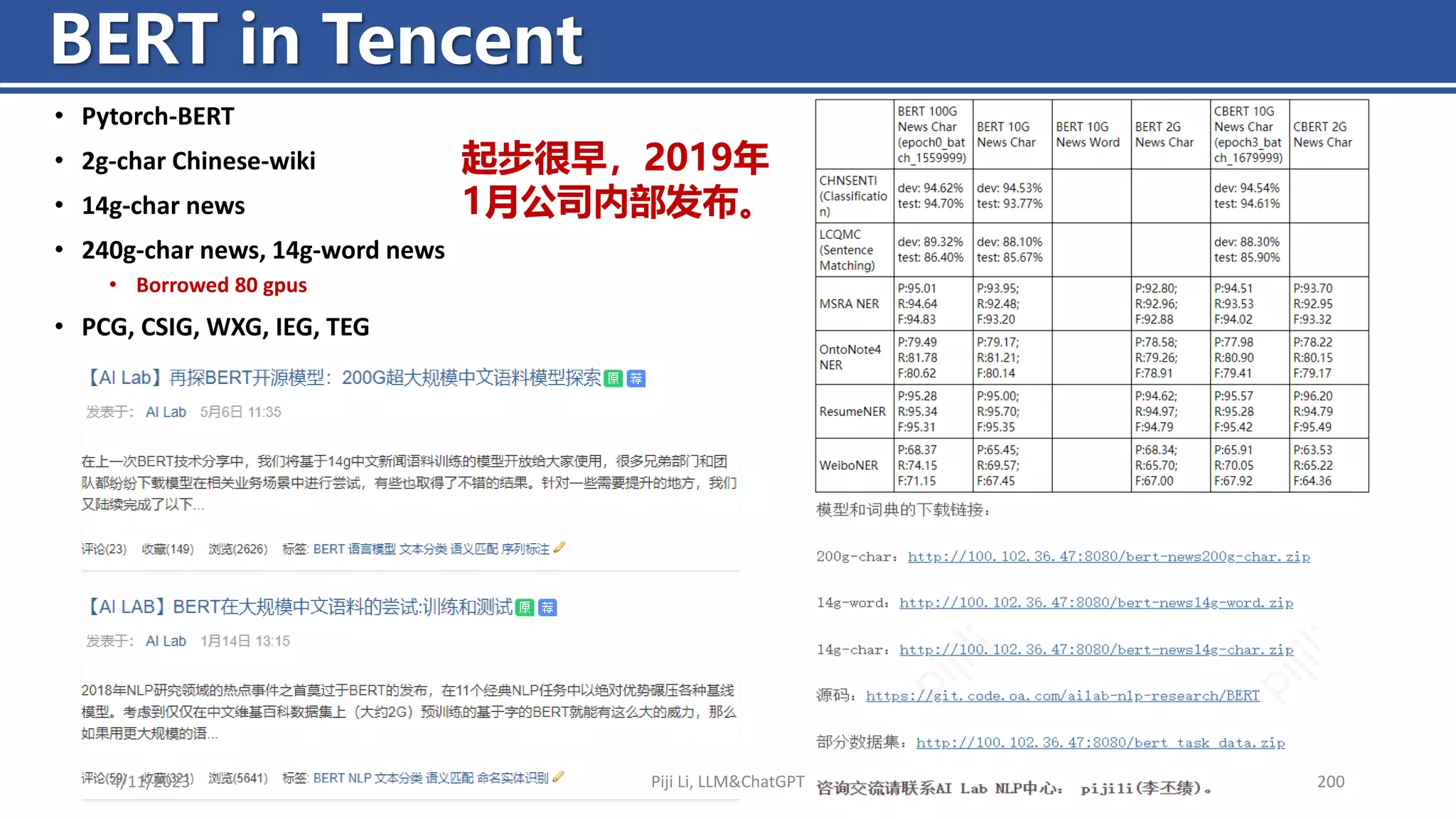Click the 5月6日 11:35 post date
Viewport: 1456px width, 819px height.
pos(241,412)
